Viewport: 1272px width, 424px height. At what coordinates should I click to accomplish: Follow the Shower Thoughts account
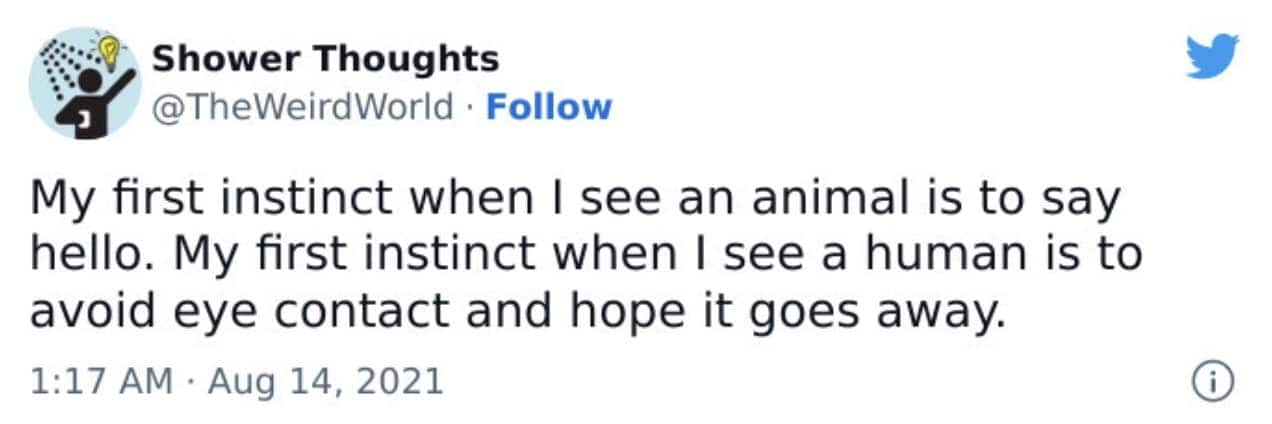(548, 106)
